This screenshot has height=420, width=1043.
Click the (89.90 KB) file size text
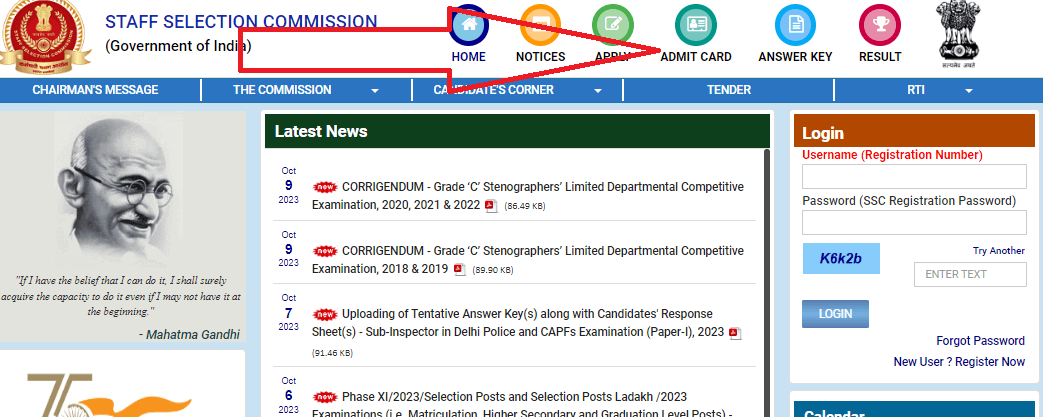pyautogui.click(x=492, y=270)
